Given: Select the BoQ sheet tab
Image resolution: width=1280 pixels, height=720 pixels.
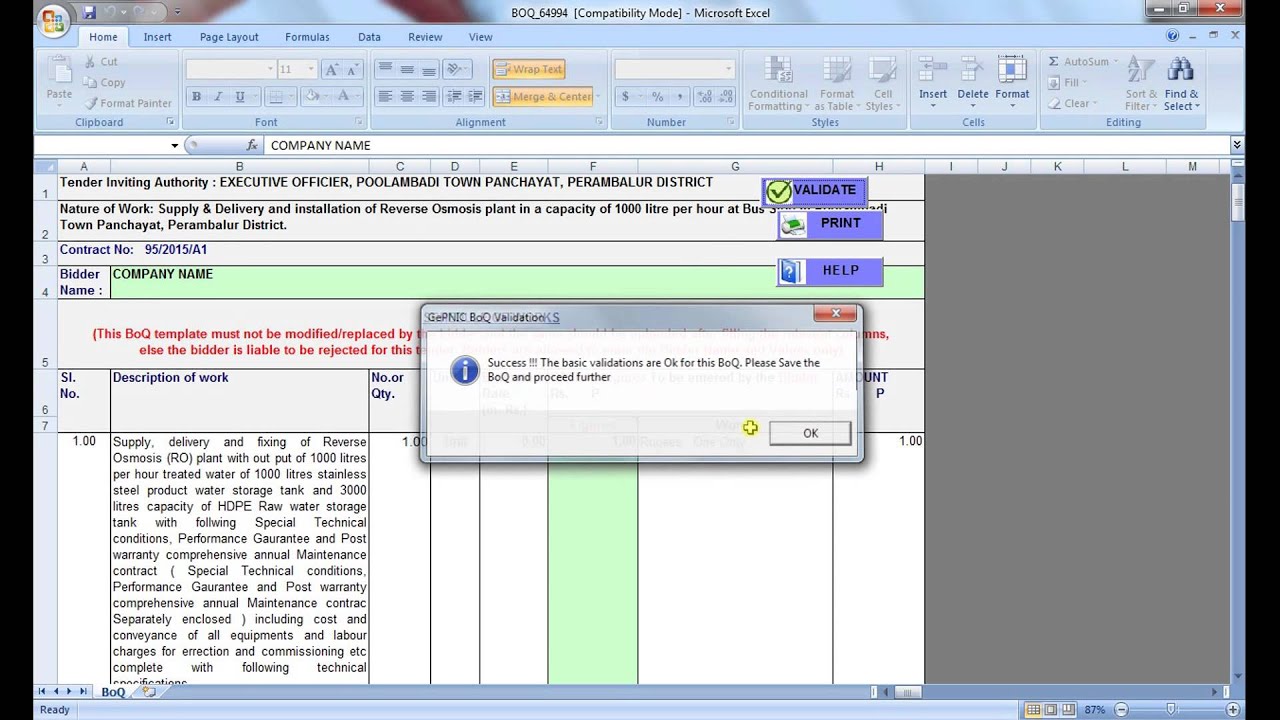Looking at the screenshot, I should 113,692.
